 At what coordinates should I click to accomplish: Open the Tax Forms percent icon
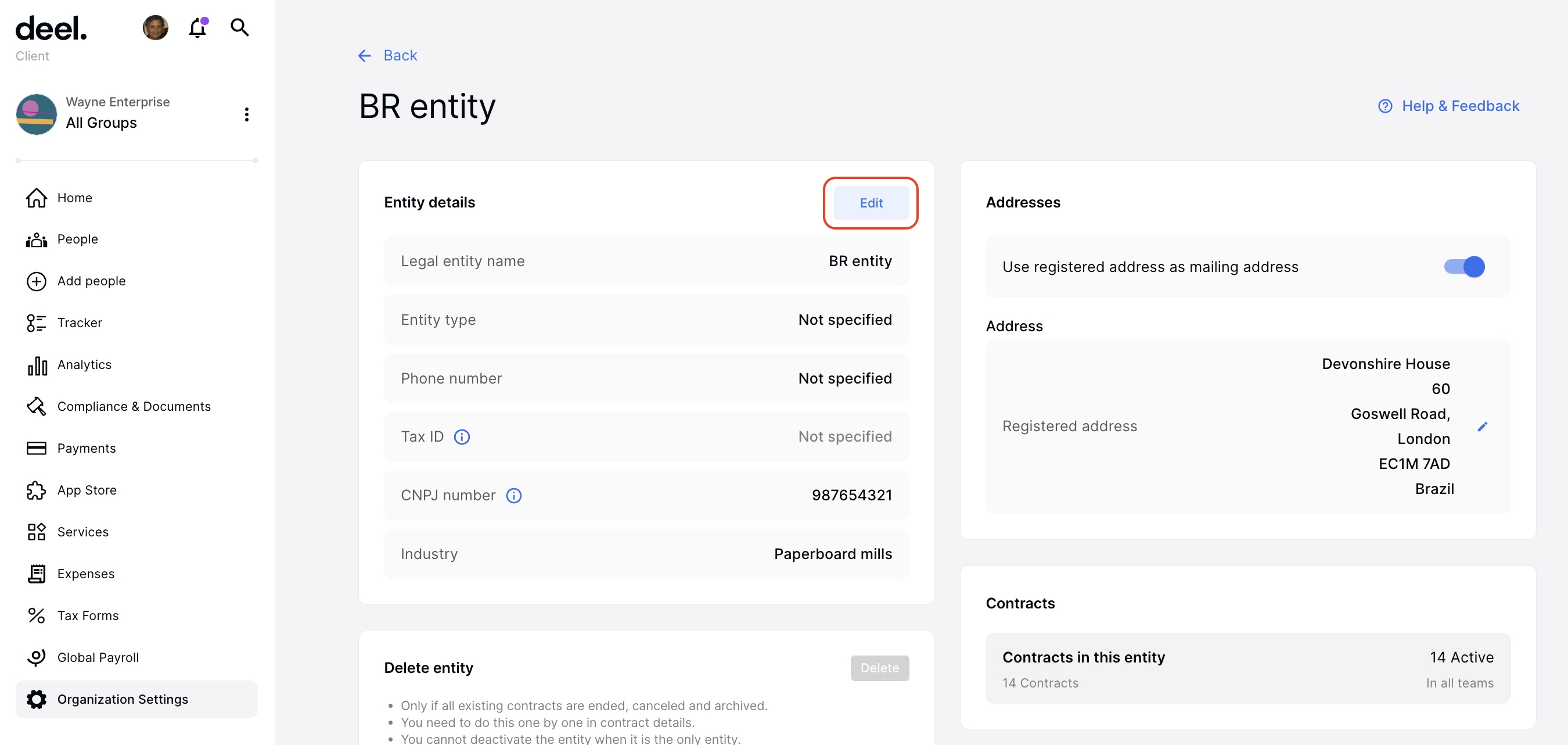pos(36,615)
